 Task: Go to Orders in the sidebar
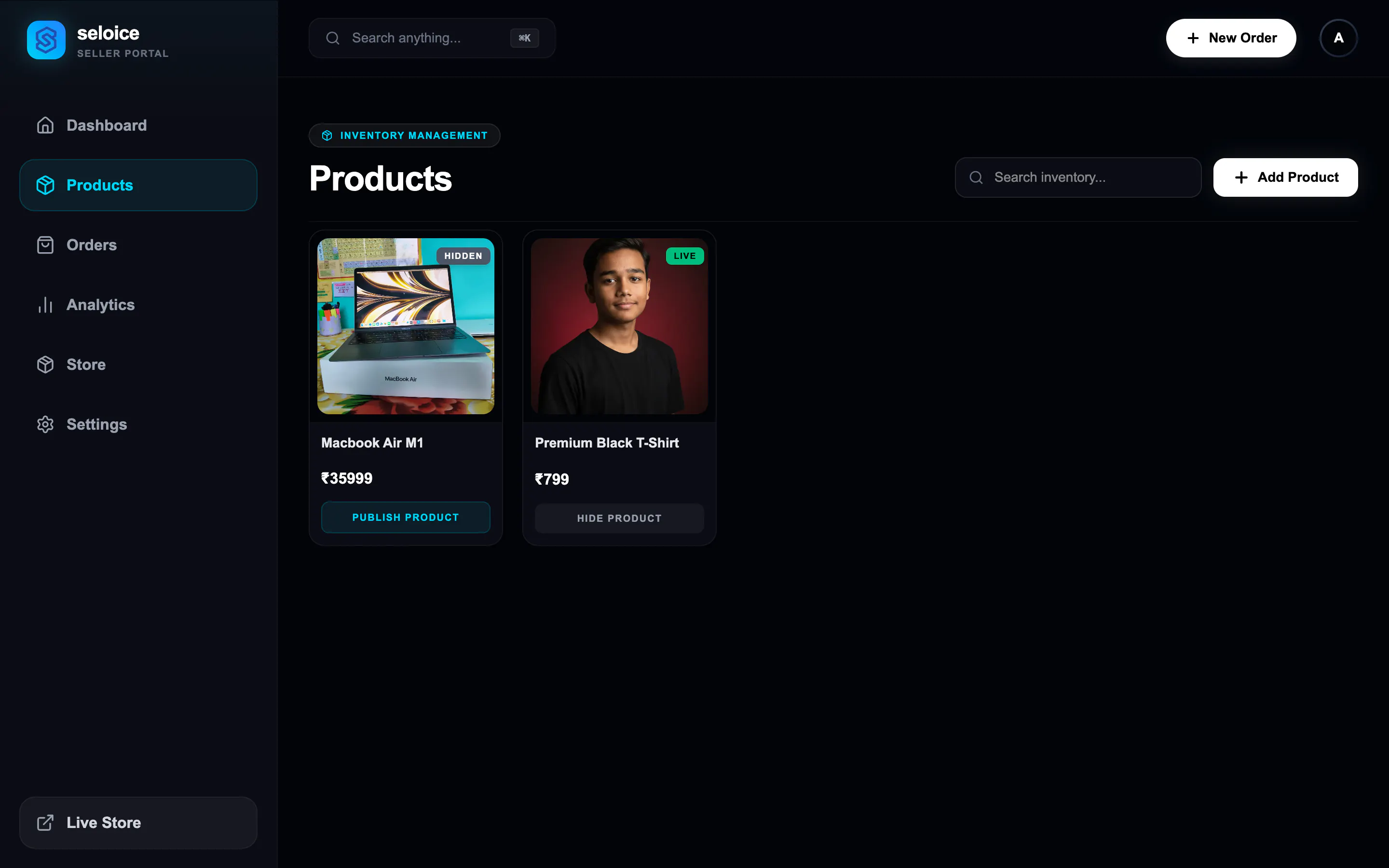[138, 245]
